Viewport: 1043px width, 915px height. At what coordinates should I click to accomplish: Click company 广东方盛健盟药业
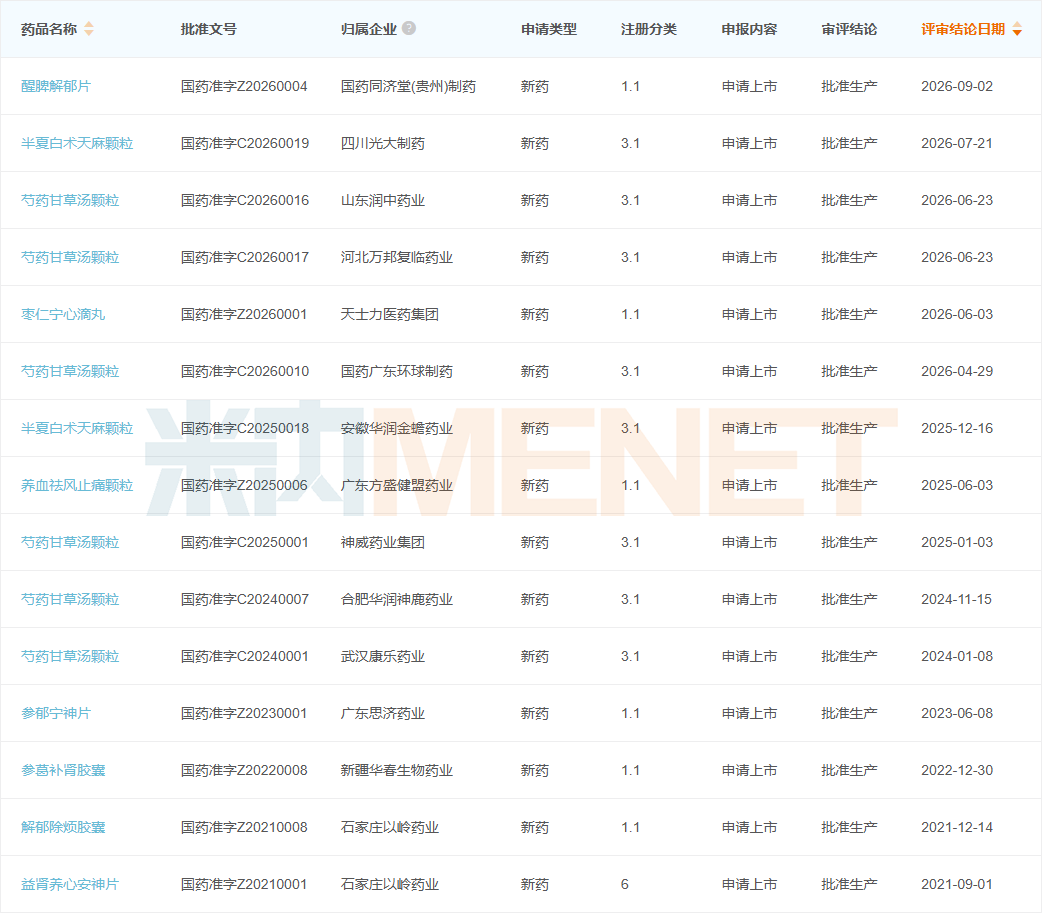pyautogui.click(x=397, y=485)
